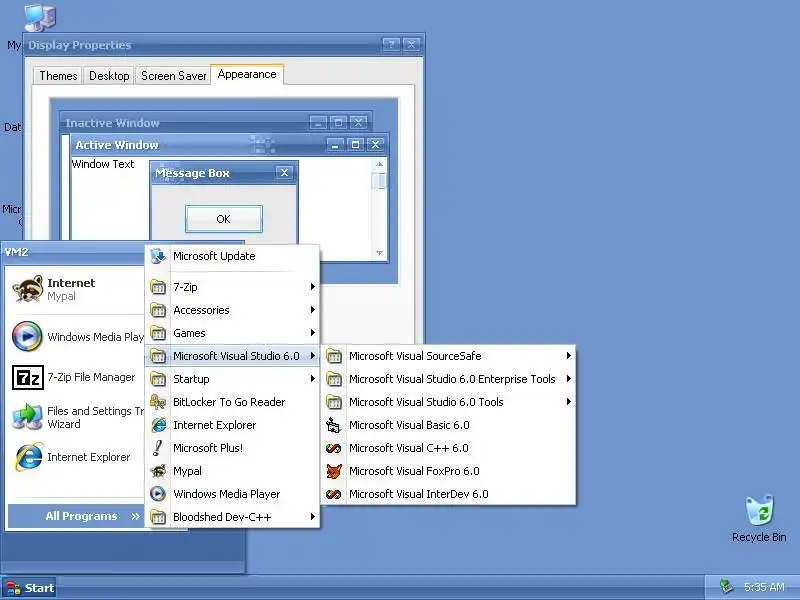This screenshot has width=800, height=600.
Task: Click the 7-Zip folder icon in programs list
Action: coord(158,287)
